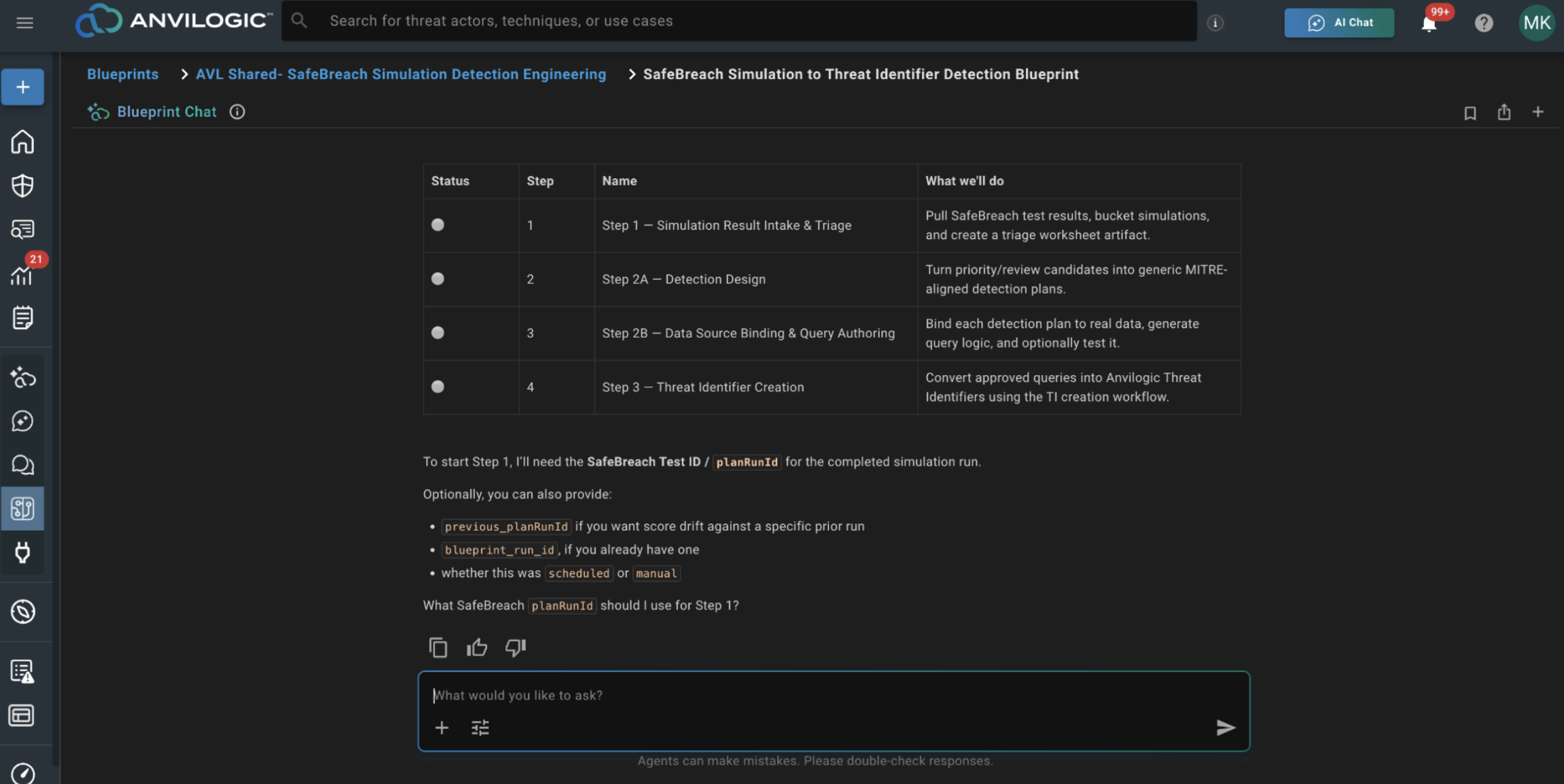Image resolution: width=1564 pixels, height=784 pixels.
Task: Give thumbs up to the response
Action: point(477,647)
